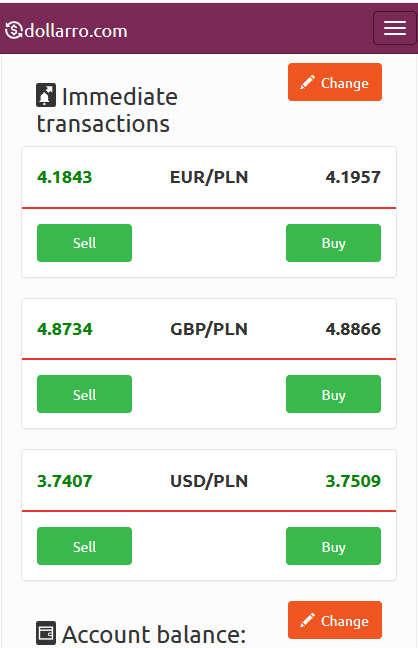This screenshot has width=418, height=648.
Task: Sell EUR/PLN at 4.1843
Action: pos(84,243)
